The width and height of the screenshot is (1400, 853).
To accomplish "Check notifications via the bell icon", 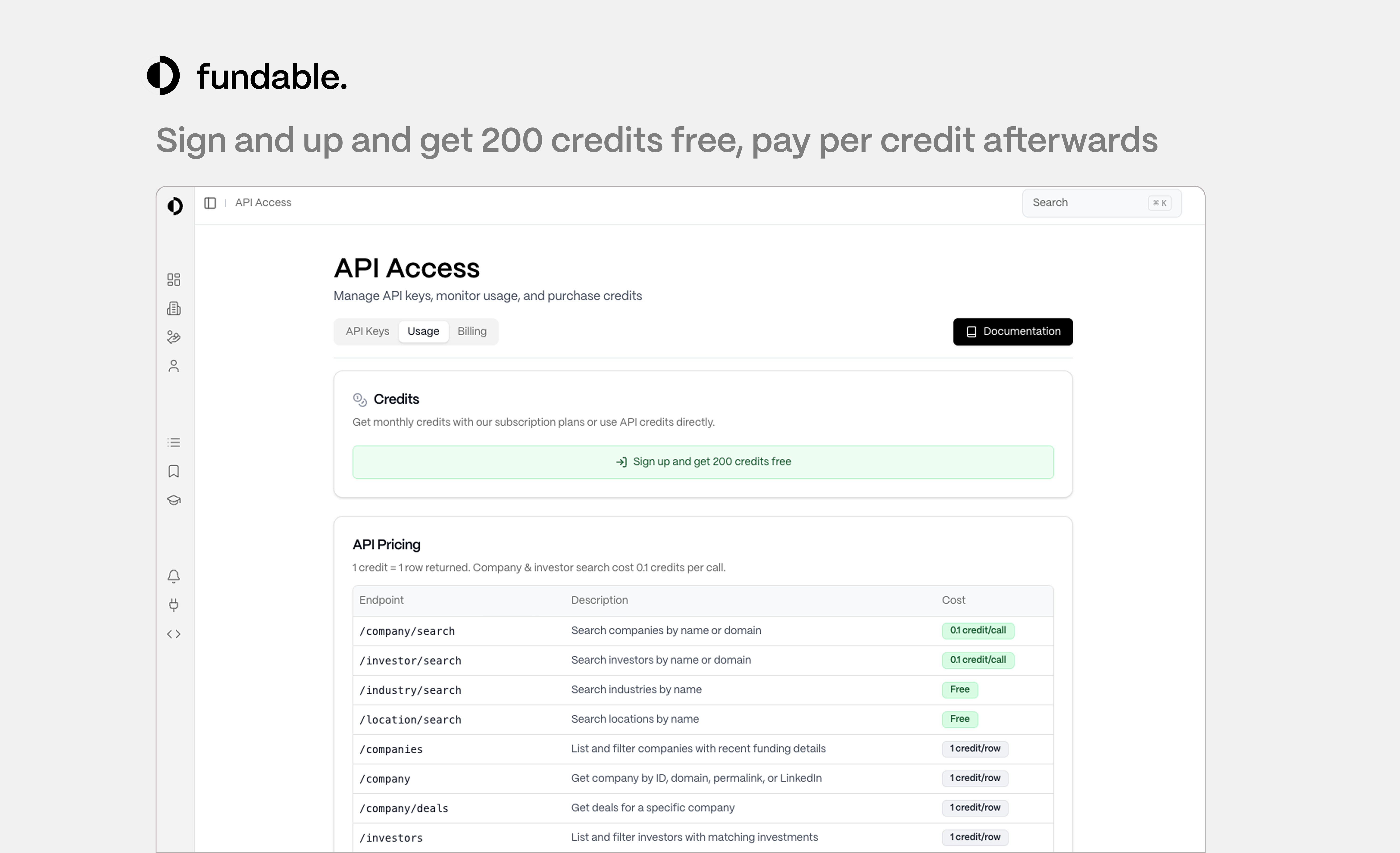I will 174,576.
